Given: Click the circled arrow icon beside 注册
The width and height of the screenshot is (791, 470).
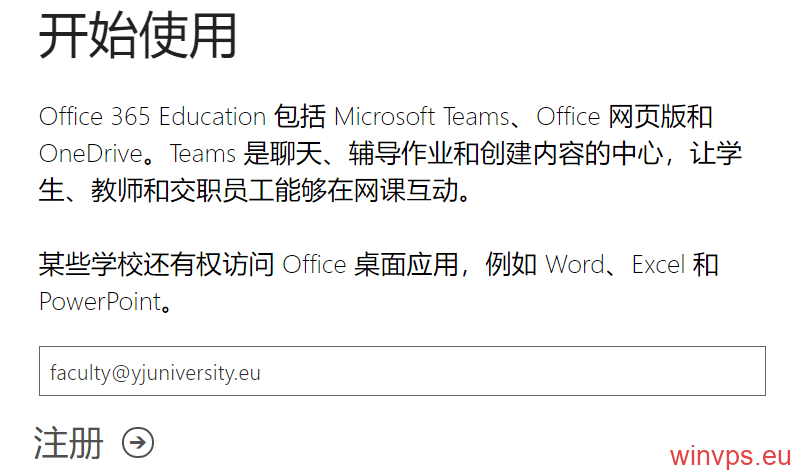Looking at the screenshot, I should pyautogui.click(x=138, y=442).
